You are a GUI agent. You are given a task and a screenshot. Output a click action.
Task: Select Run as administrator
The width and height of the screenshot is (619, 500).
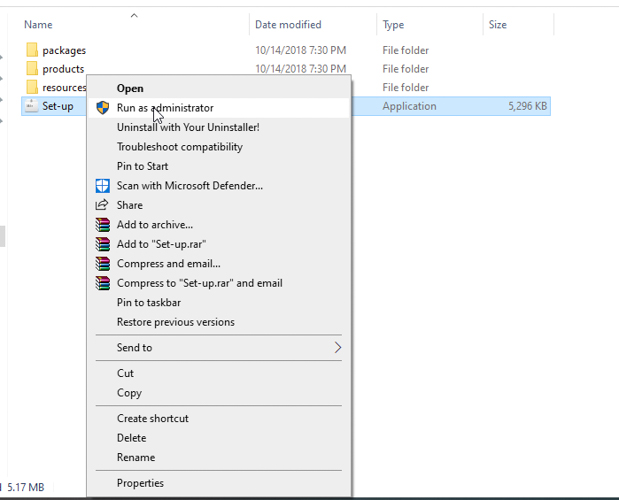tap(219, 107)
